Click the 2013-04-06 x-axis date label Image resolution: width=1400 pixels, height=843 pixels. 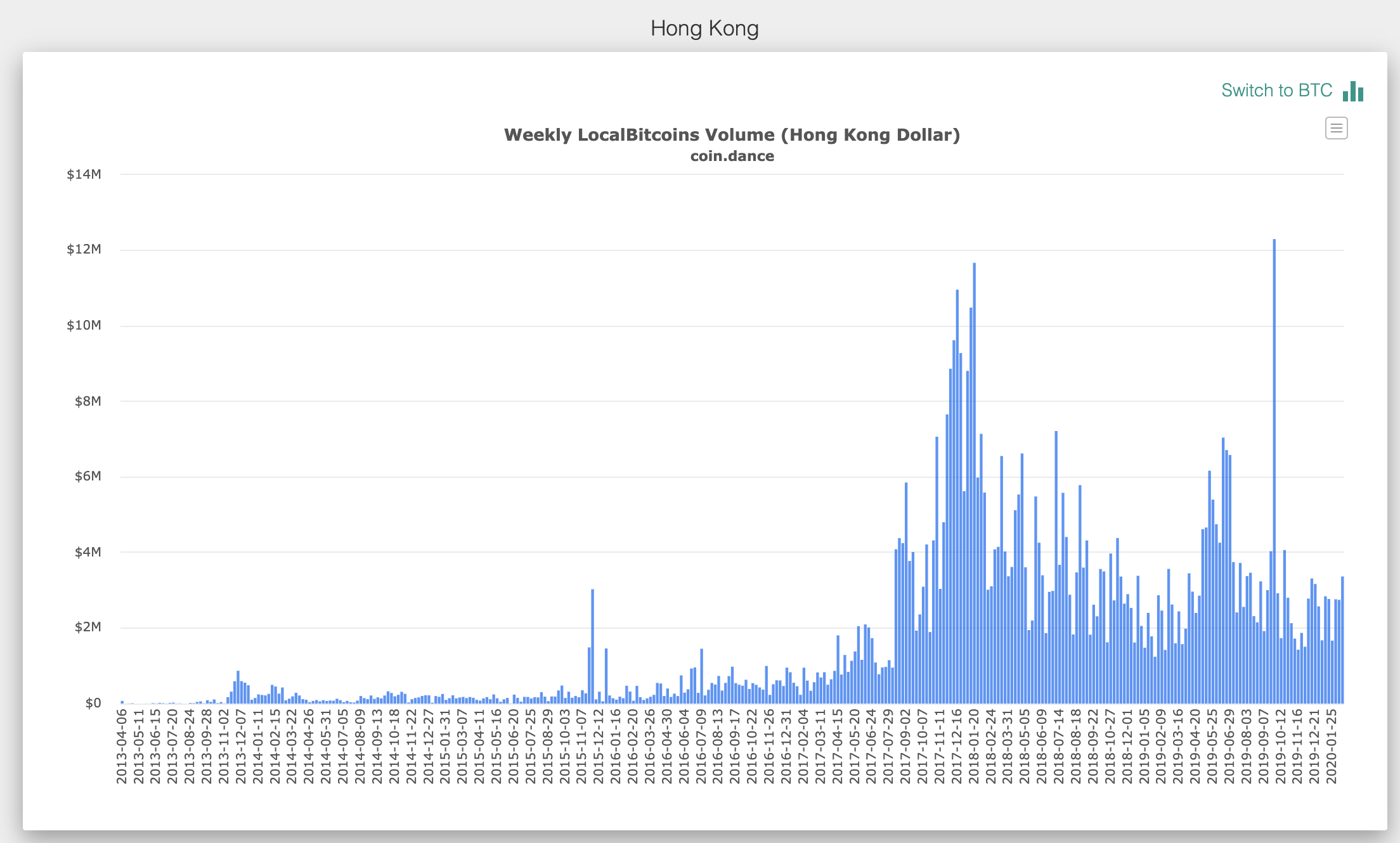(122, 747)
